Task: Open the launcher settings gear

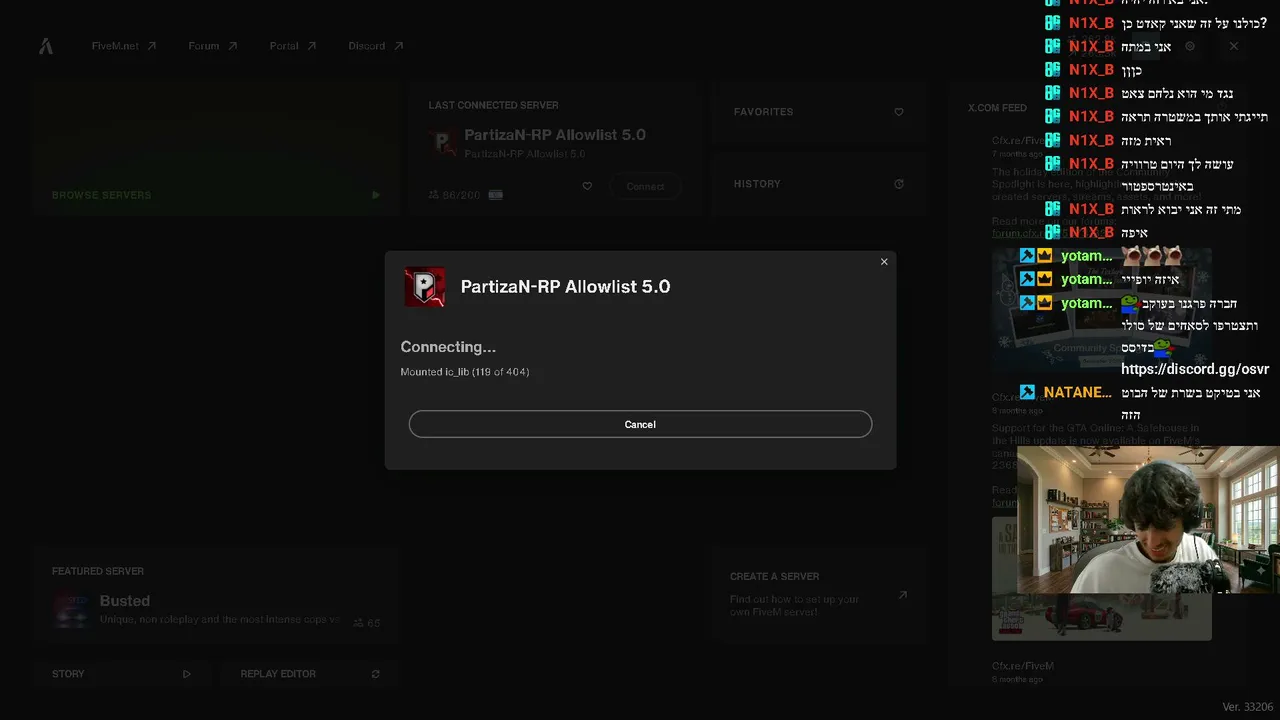Action: point(1190,46)
